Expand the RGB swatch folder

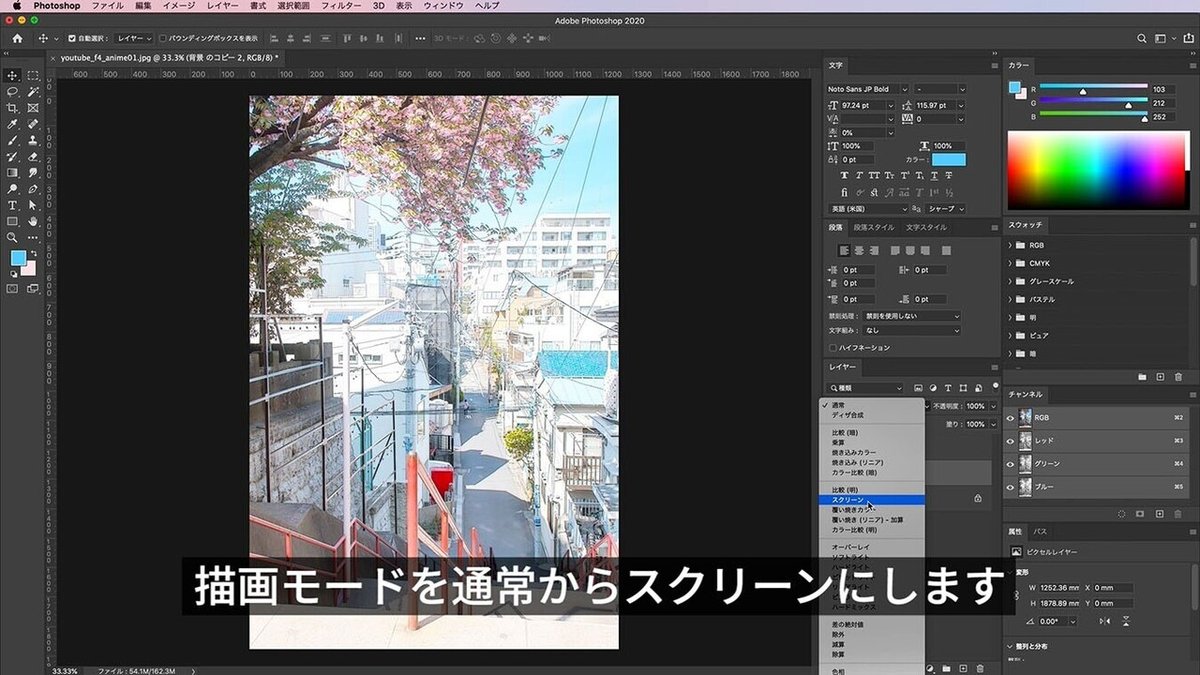click(1010, 245)
